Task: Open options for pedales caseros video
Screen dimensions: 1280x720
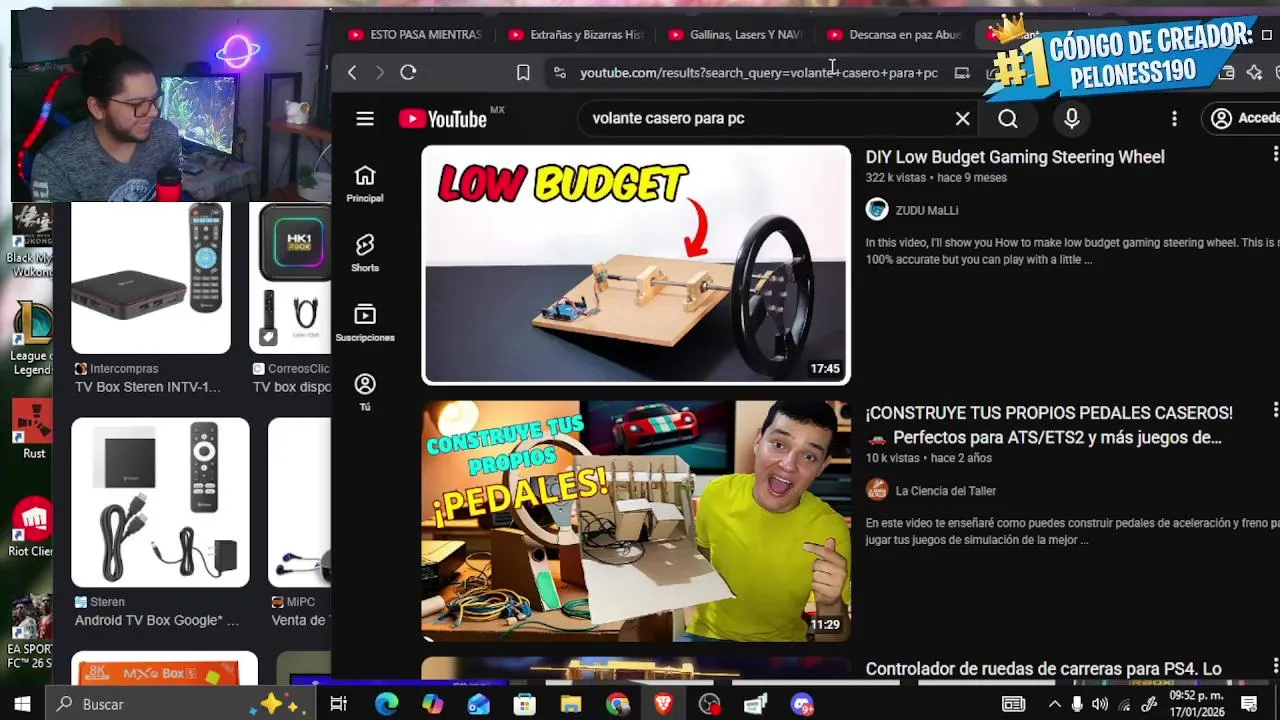Action: tap(1275, 410)
